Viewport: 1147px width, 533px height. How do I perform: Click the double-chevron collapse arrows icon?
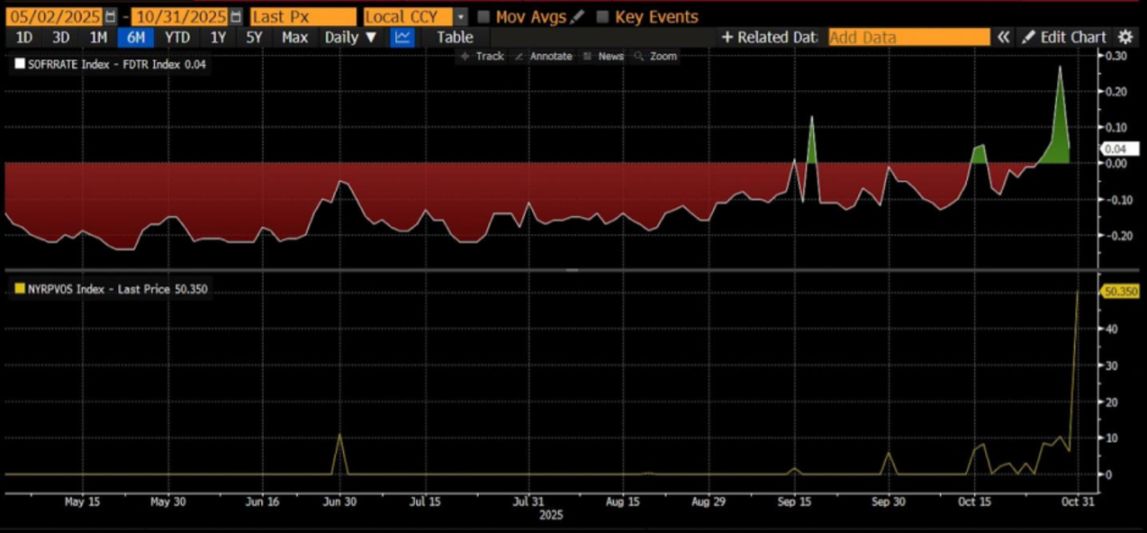click(1003, 37)
